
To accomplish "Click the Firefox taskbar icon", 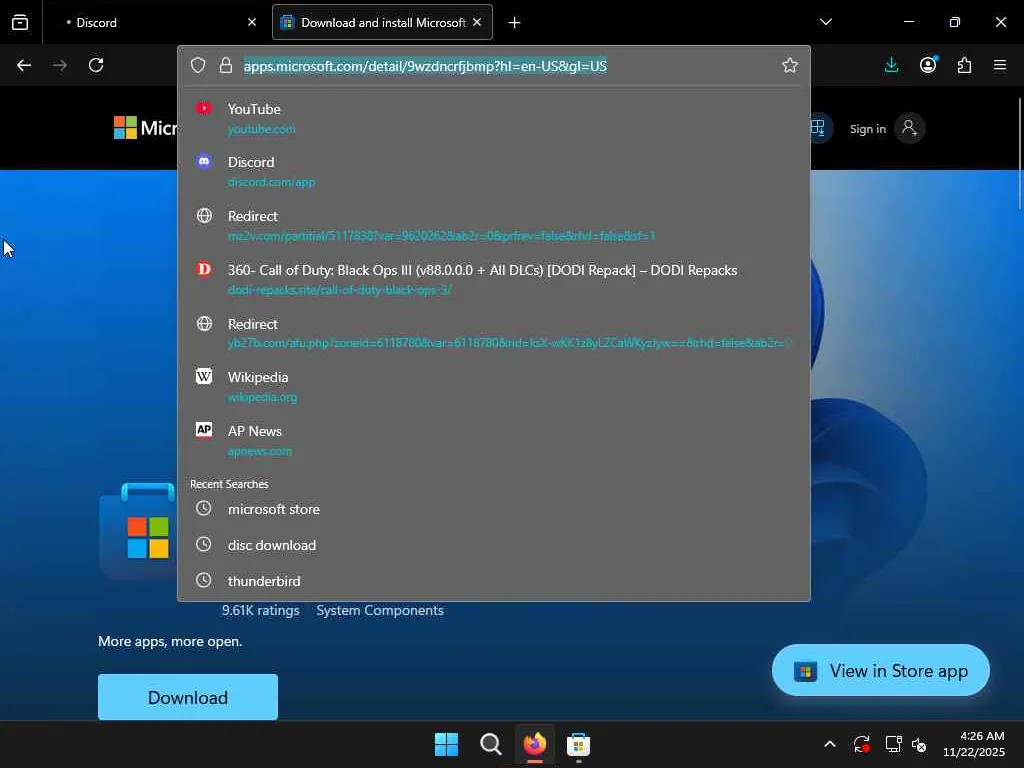I will pos(535,744).
